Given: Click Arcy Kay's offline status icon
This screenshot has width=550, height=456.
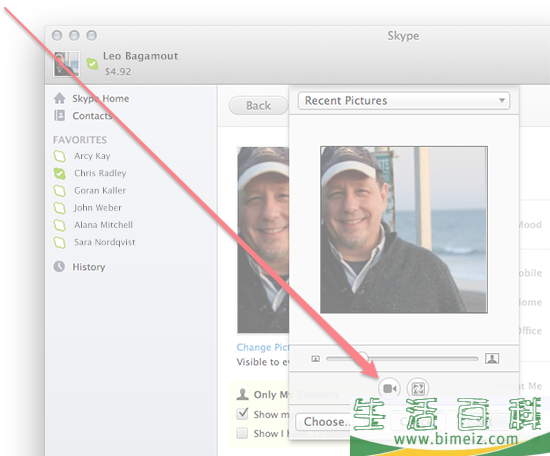Looking at the screenshot, I should 60,156.
